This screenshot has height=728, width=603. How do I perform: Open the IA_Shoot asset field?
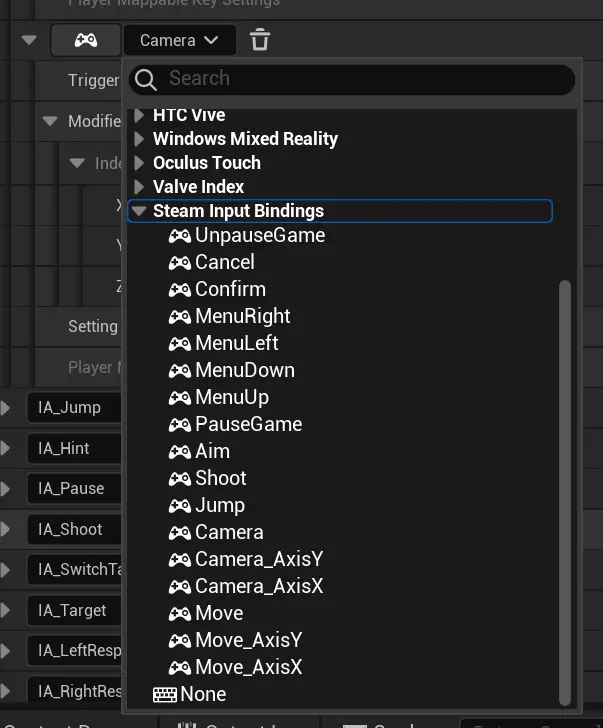[x=74, y=529]
